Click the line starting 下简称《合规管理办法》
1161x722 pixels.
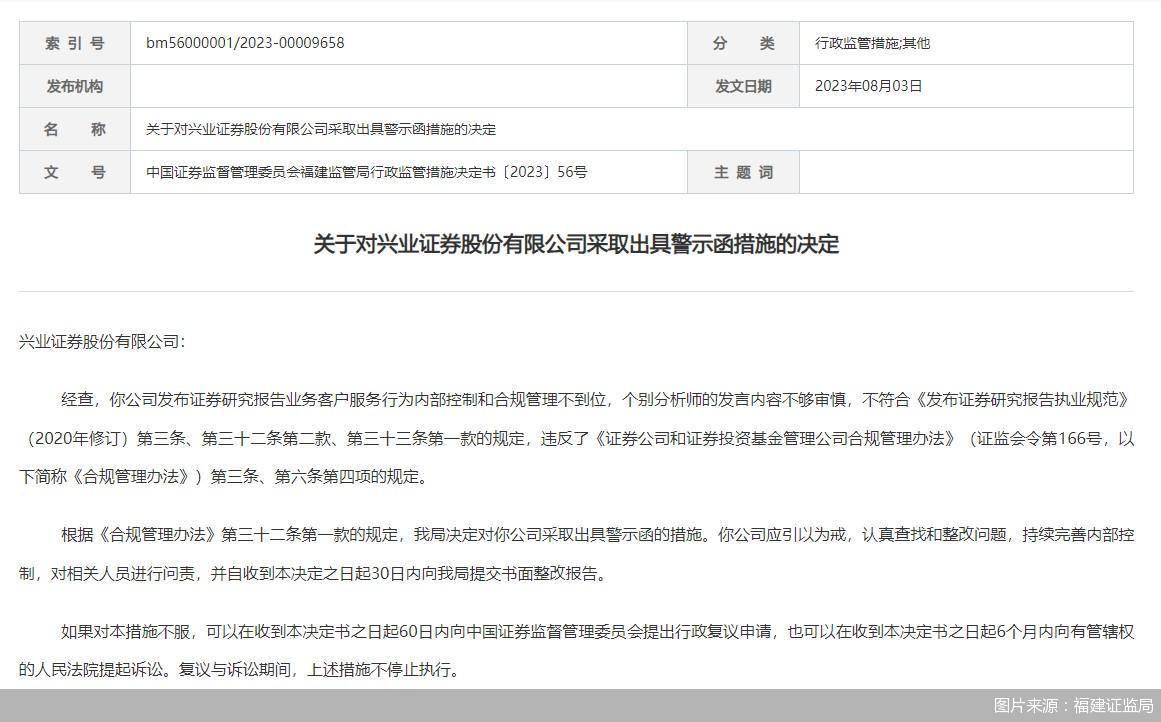pyautogui.click(x=224, y=477)
